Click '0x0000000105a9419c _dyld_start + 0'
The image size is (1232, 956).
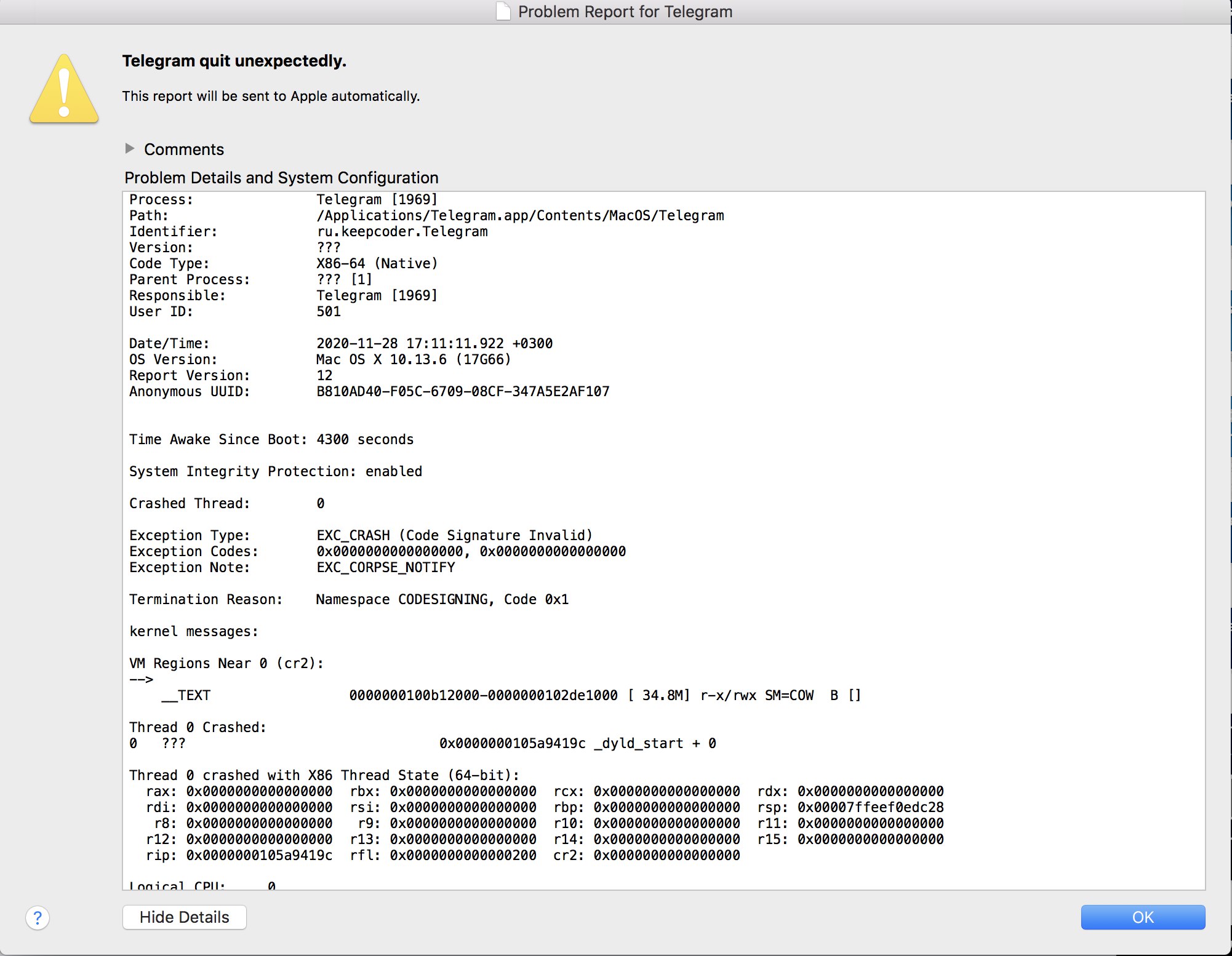578,743
